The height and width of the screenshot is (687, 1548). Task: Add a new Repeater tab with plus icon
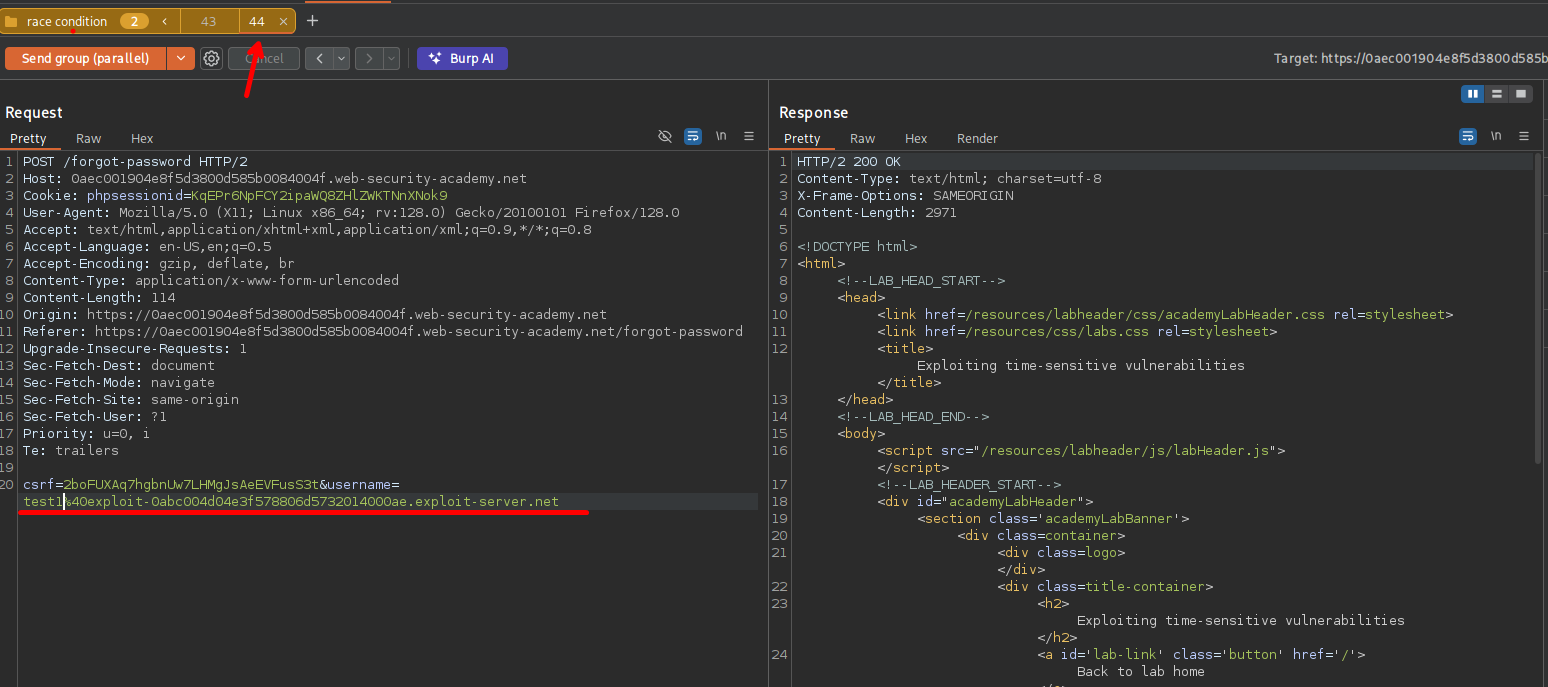coord(312,21)
